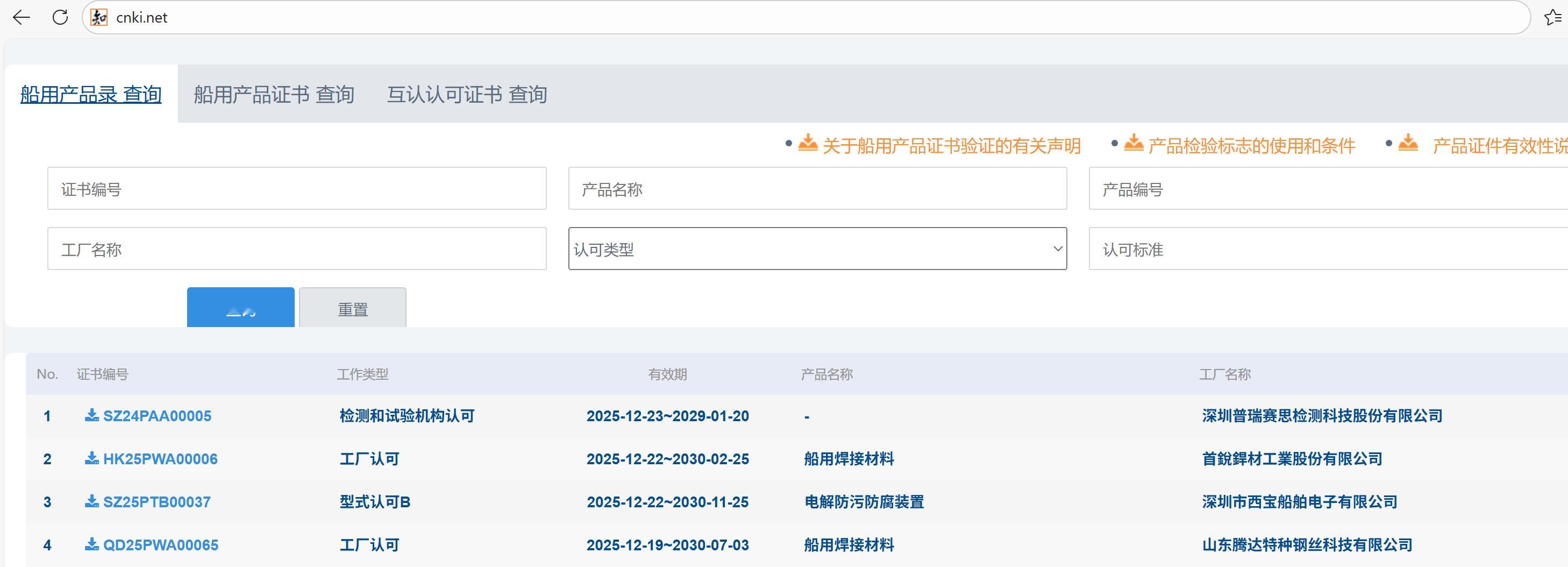Download icon for certificate SZ25PTB00037
Screen dimensions: 1568x567
pyautogui.click(x=92, y=502)
